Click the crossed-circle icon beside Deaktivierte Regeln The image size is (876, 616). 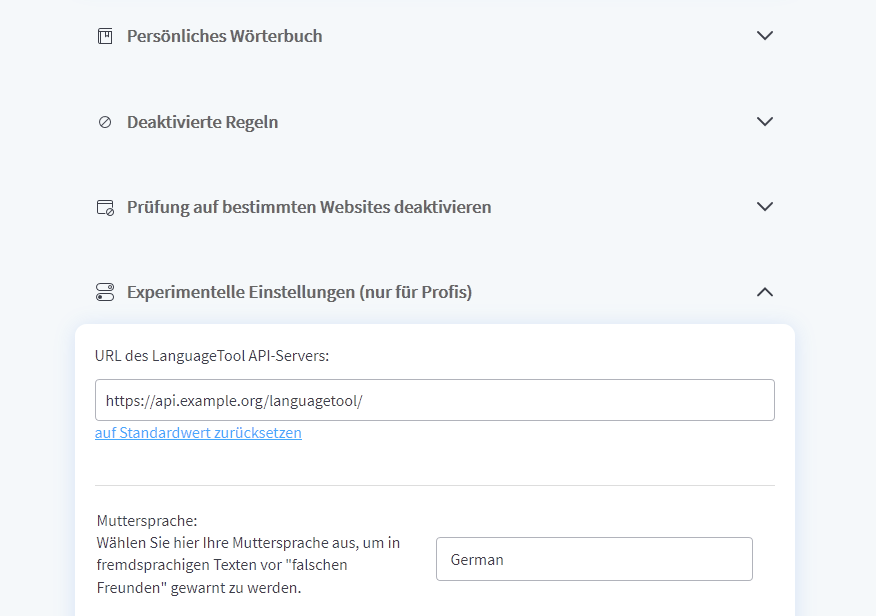(x=105, y=122)
